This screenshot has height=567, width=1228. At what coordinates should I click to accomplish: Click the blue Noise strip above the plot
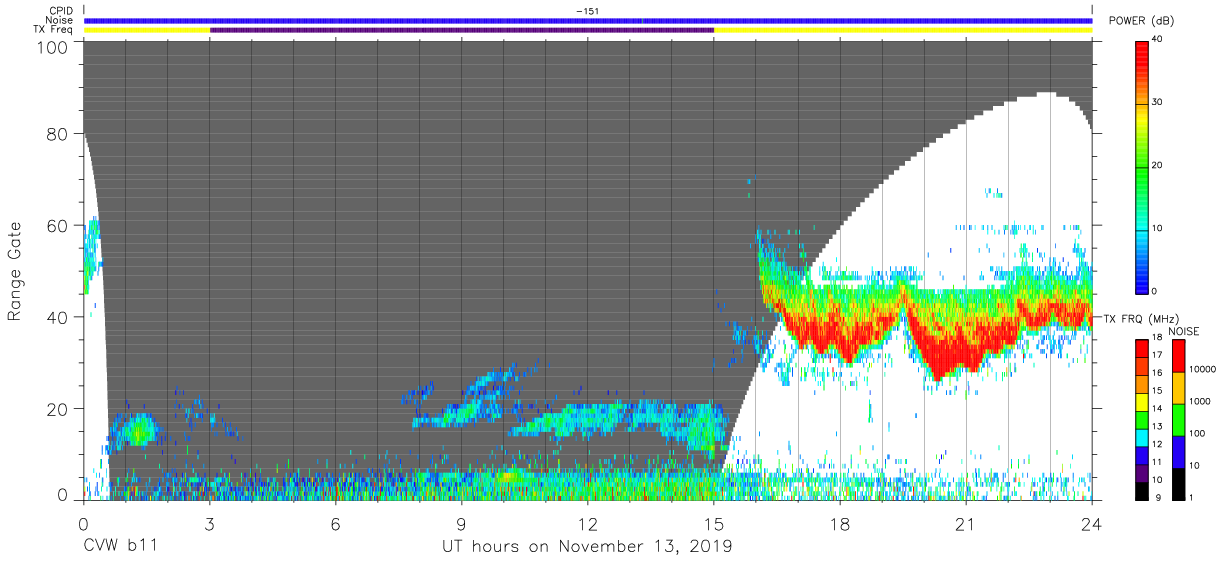coord(588,20)
